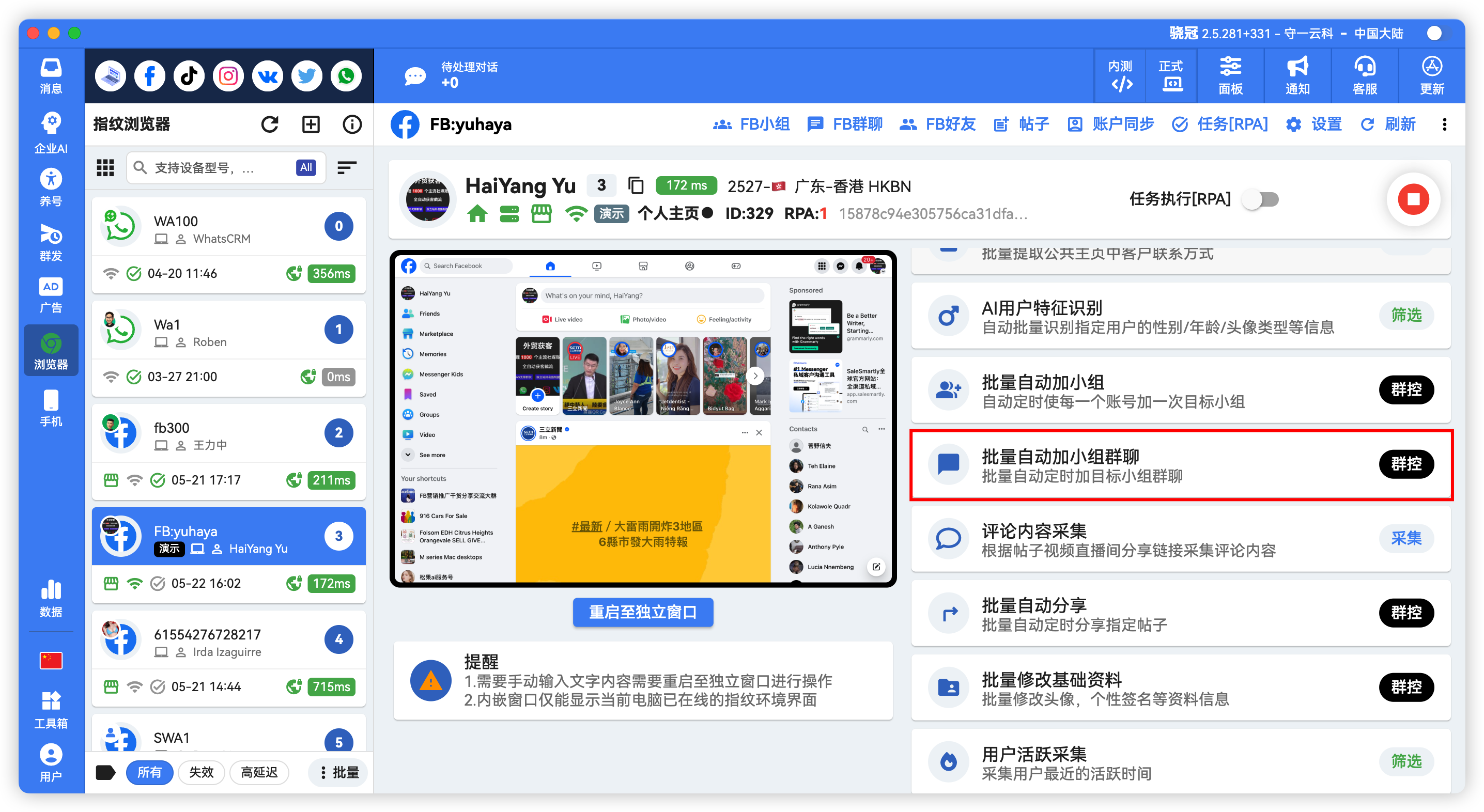Click the red stop recording button

[1413, 200]
